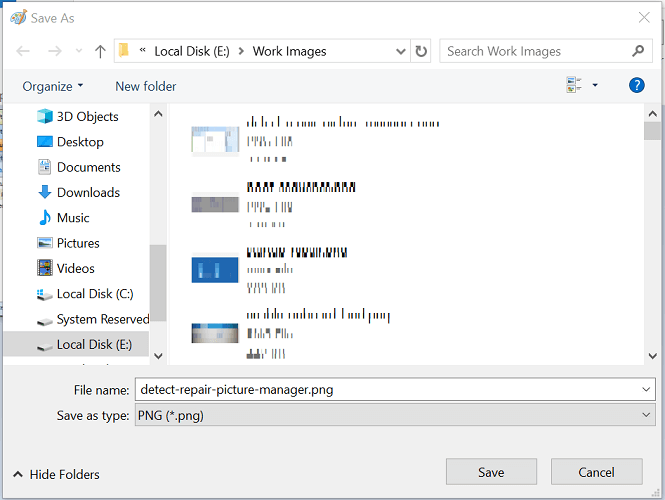Open the view options dropdown arrow
Viewport: 665px width, 500px height.
click(595, 85)
